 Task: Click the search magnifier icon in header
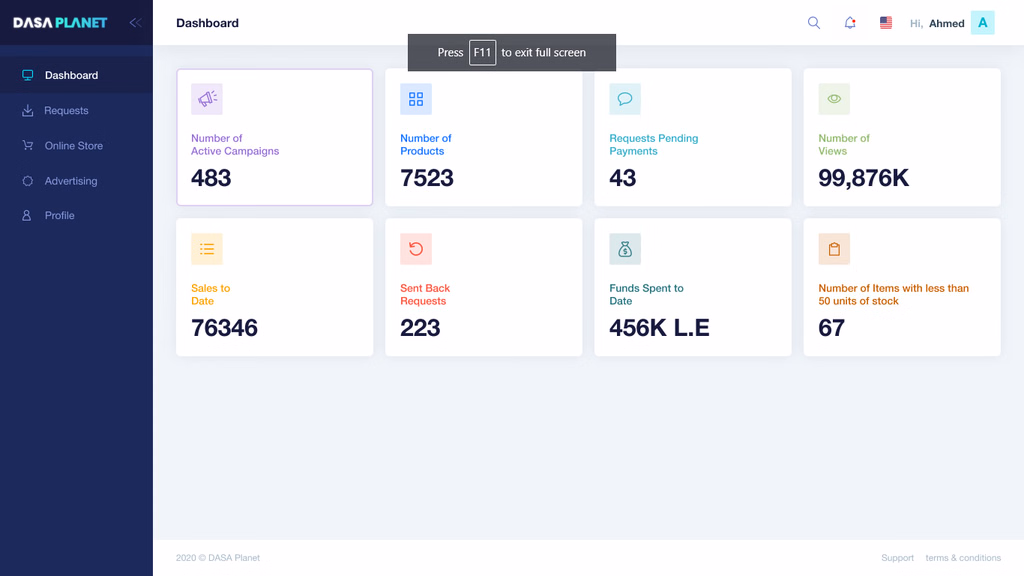click(x=814, y=23)
